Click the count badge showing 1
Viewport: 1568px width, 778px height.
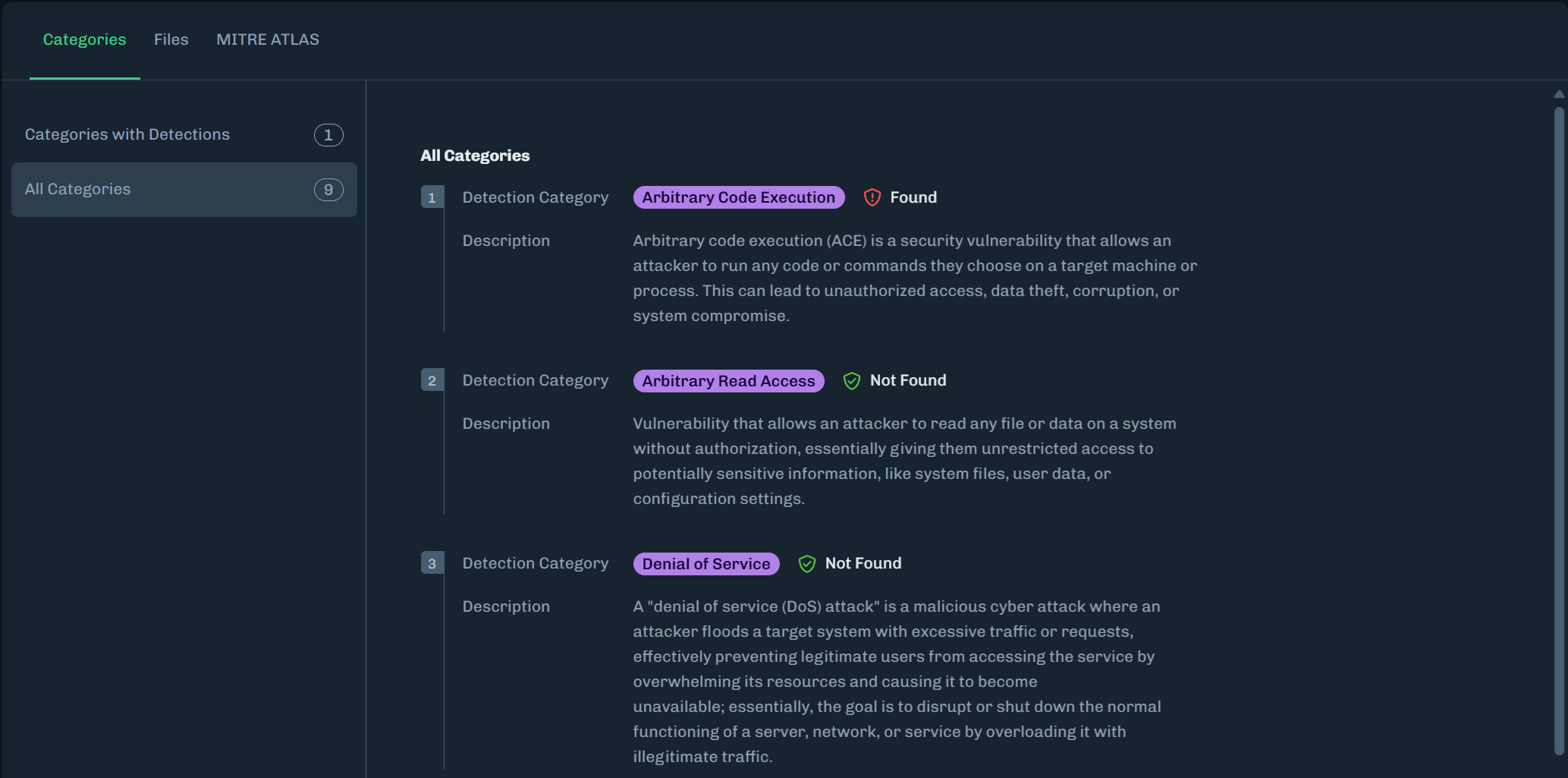coord(328,135)
